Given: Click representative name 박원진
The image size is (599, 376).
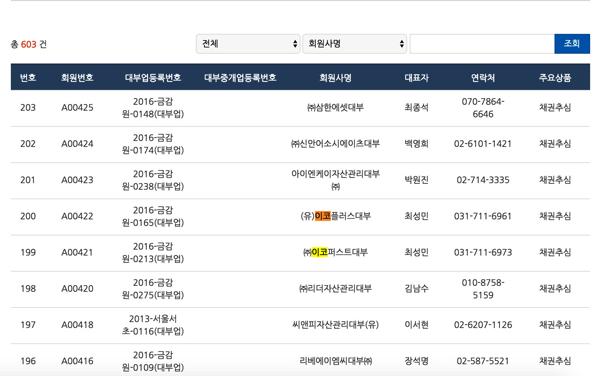Looking at the screenshot, I should pos(416,180).
